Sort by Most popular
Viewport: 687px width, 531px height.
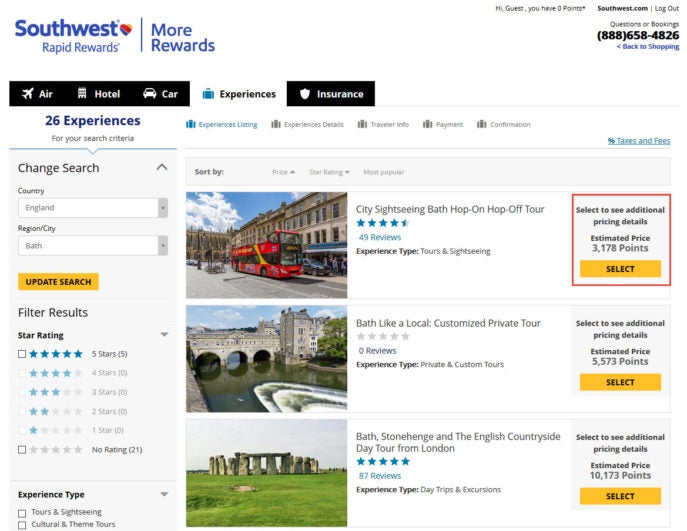pyautogui.click(x=383, y=172)
